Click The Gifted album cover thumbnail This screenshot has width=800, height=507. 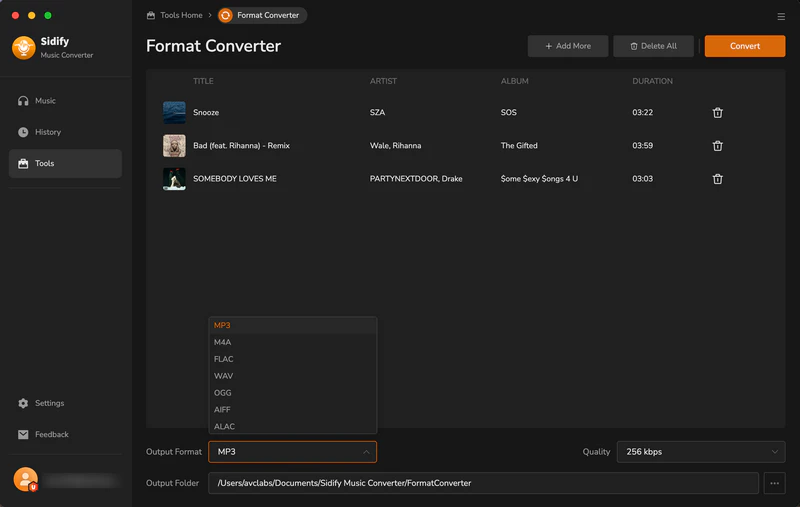(x=174, y=146)
